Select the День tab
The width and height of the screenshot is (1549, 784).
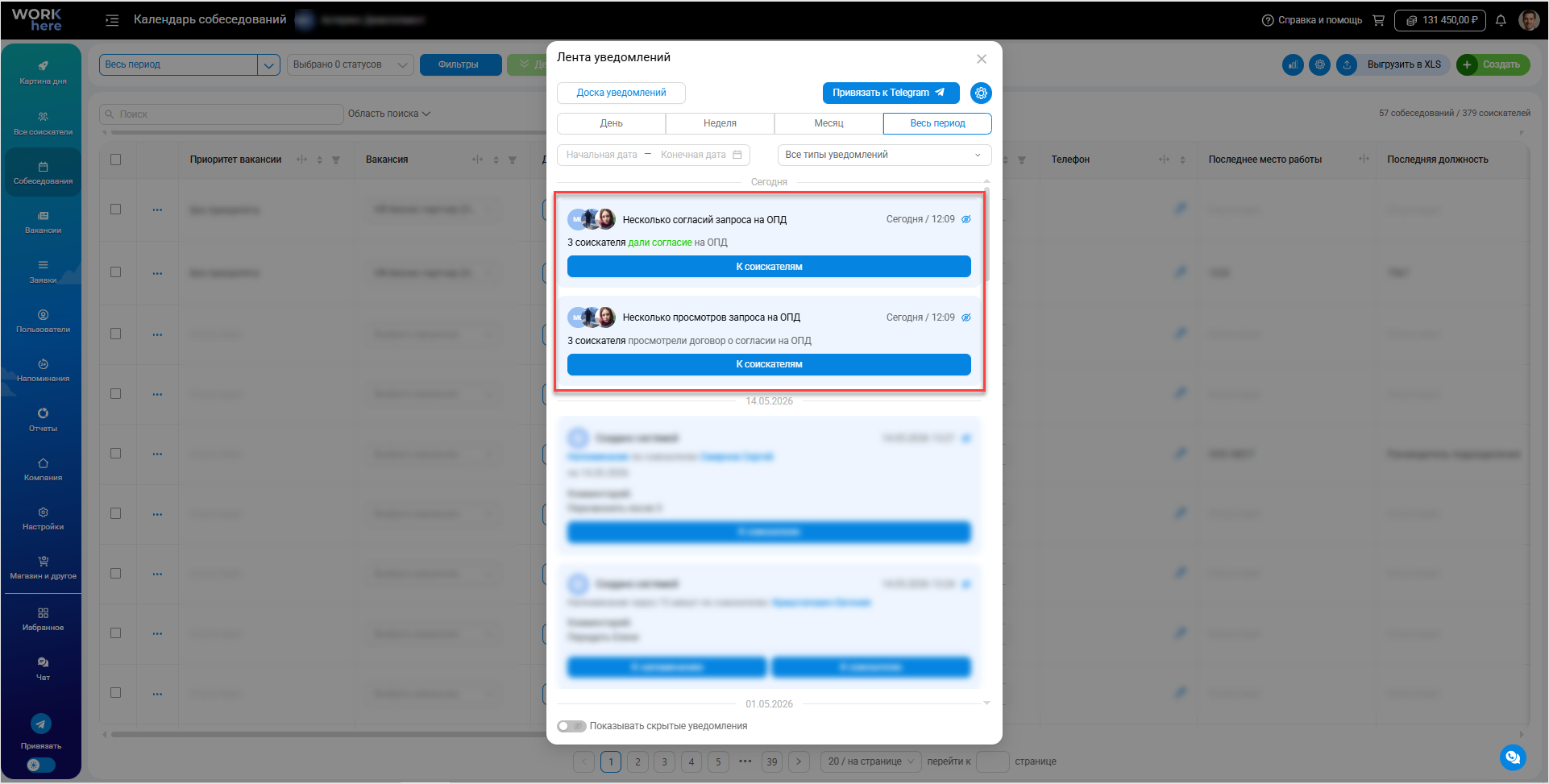tap(611, 123)
